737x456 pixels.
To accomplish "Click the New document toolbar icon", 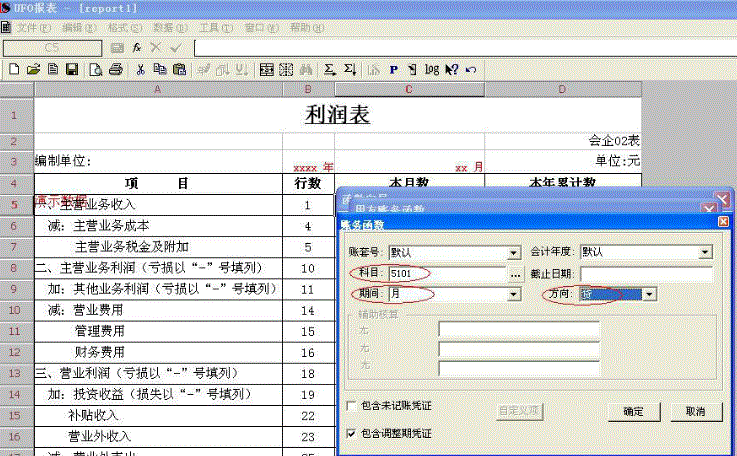I will click(x=14, y=70).
